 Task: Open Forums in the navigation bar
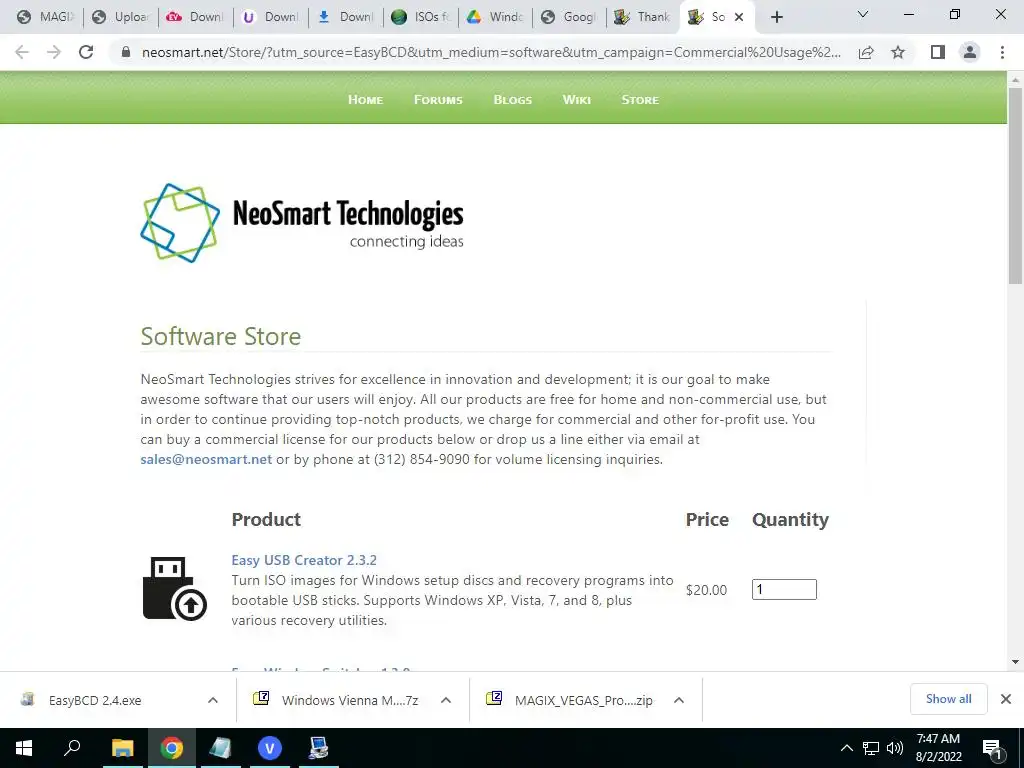[438, 100]
